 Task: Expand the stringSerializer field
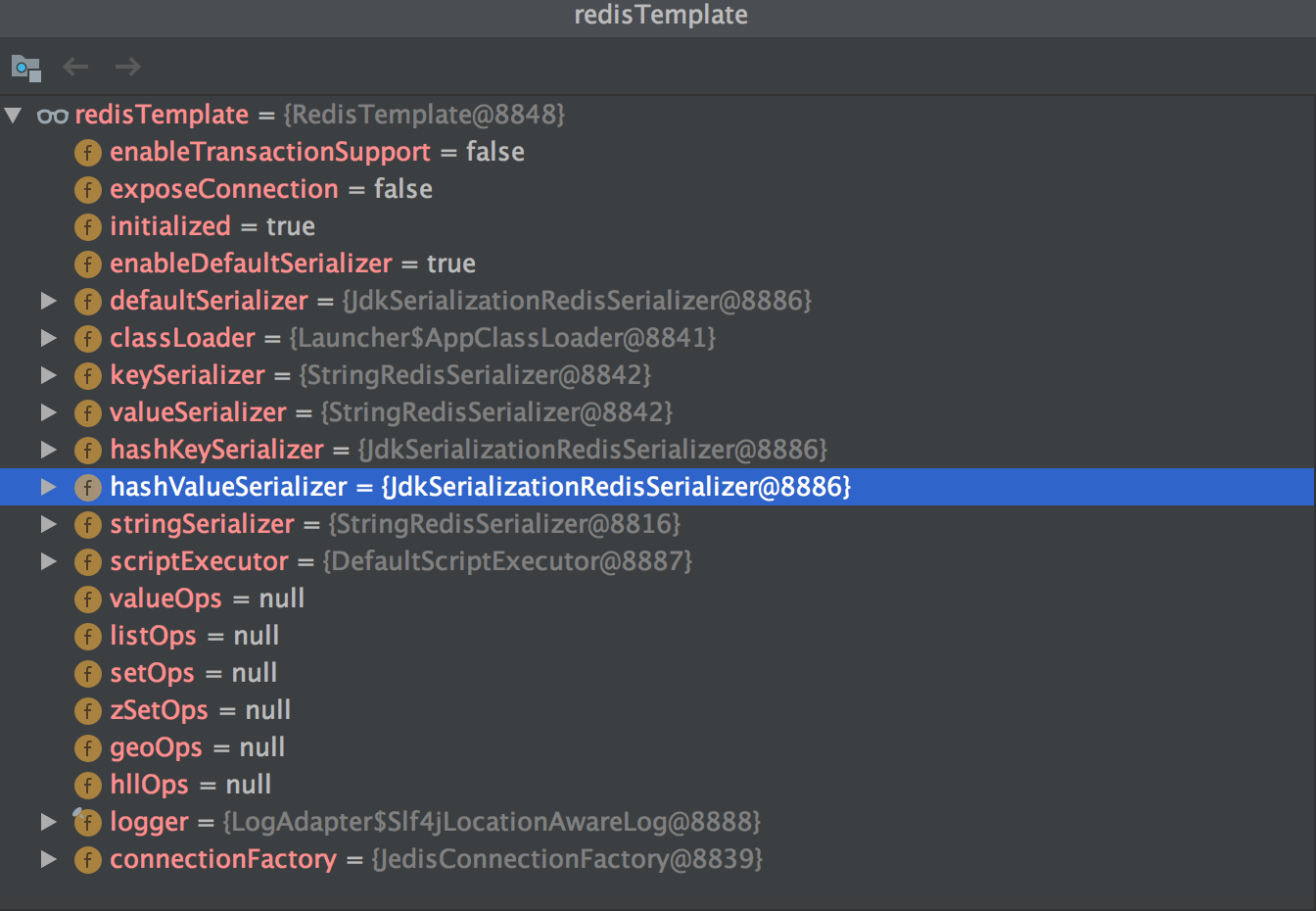pyautogui.click(x=48, y=524)
